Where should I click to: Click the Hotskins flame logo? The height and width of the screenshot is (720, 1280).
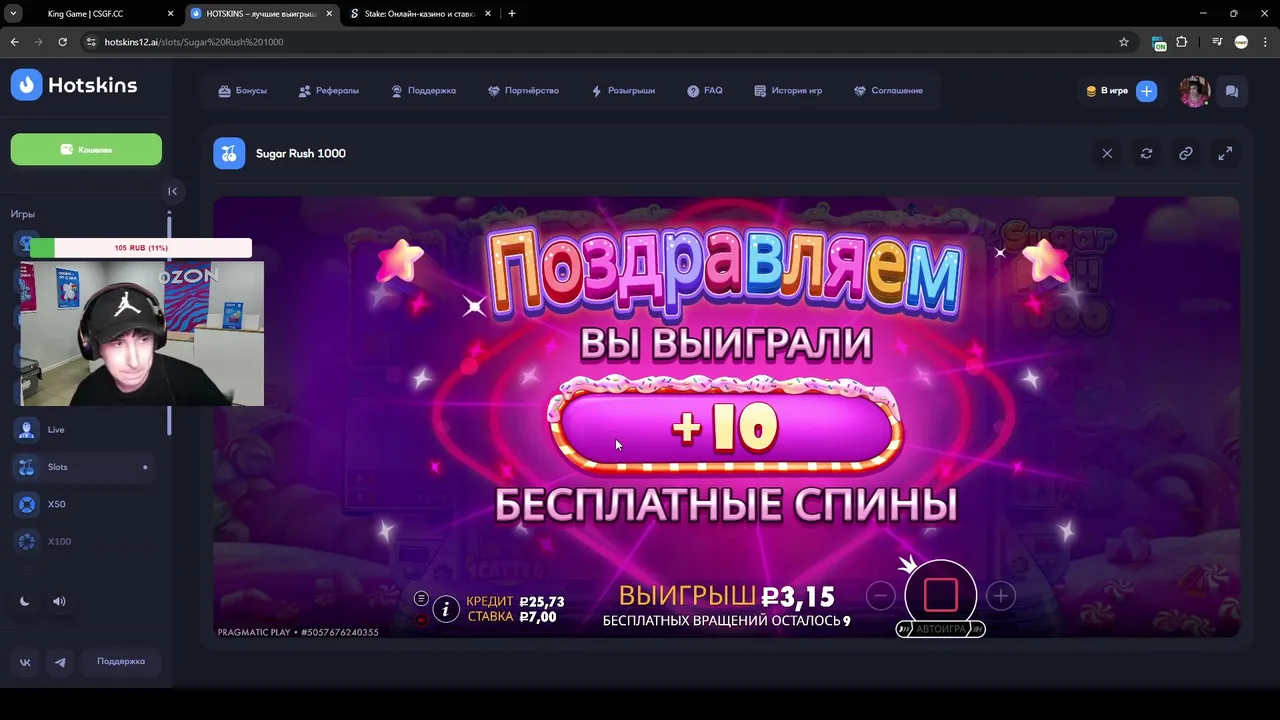(26, 85)
